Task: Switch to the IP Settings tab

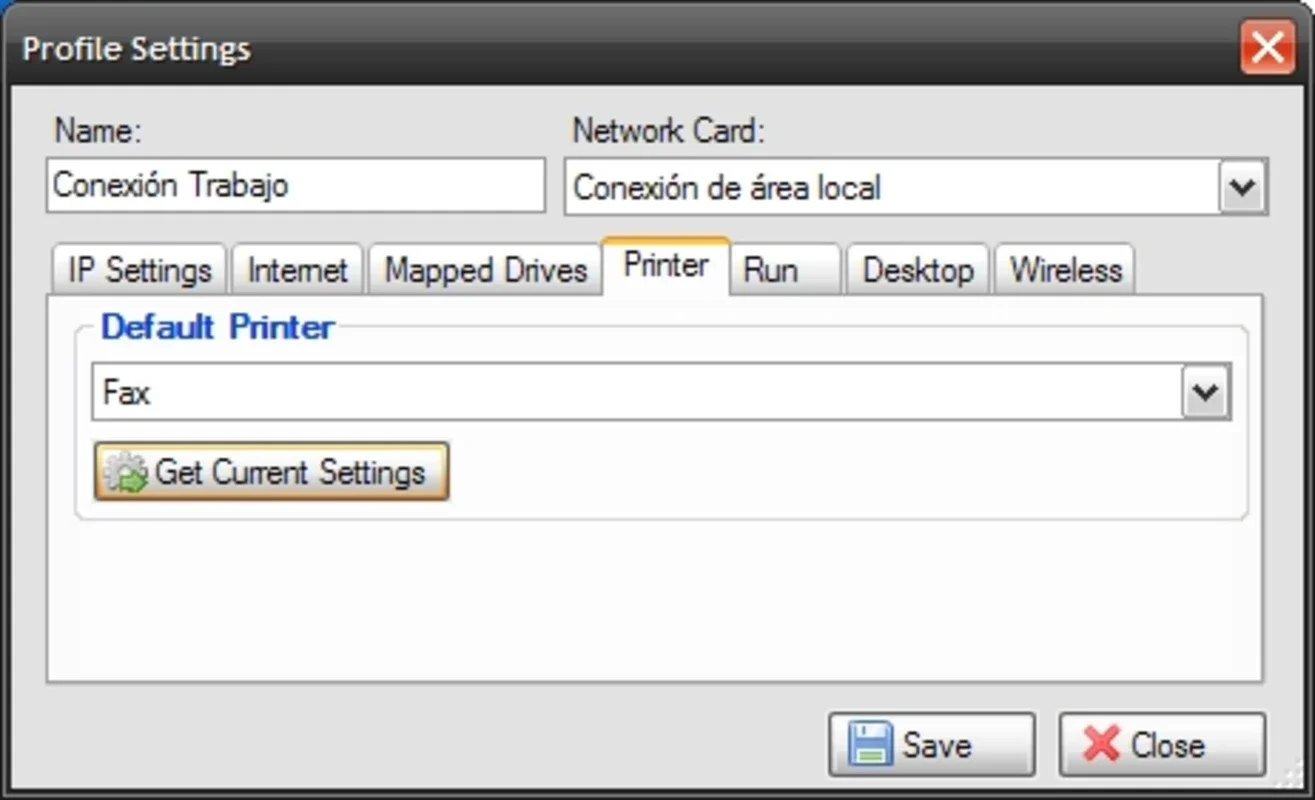Action: point(139,270)
